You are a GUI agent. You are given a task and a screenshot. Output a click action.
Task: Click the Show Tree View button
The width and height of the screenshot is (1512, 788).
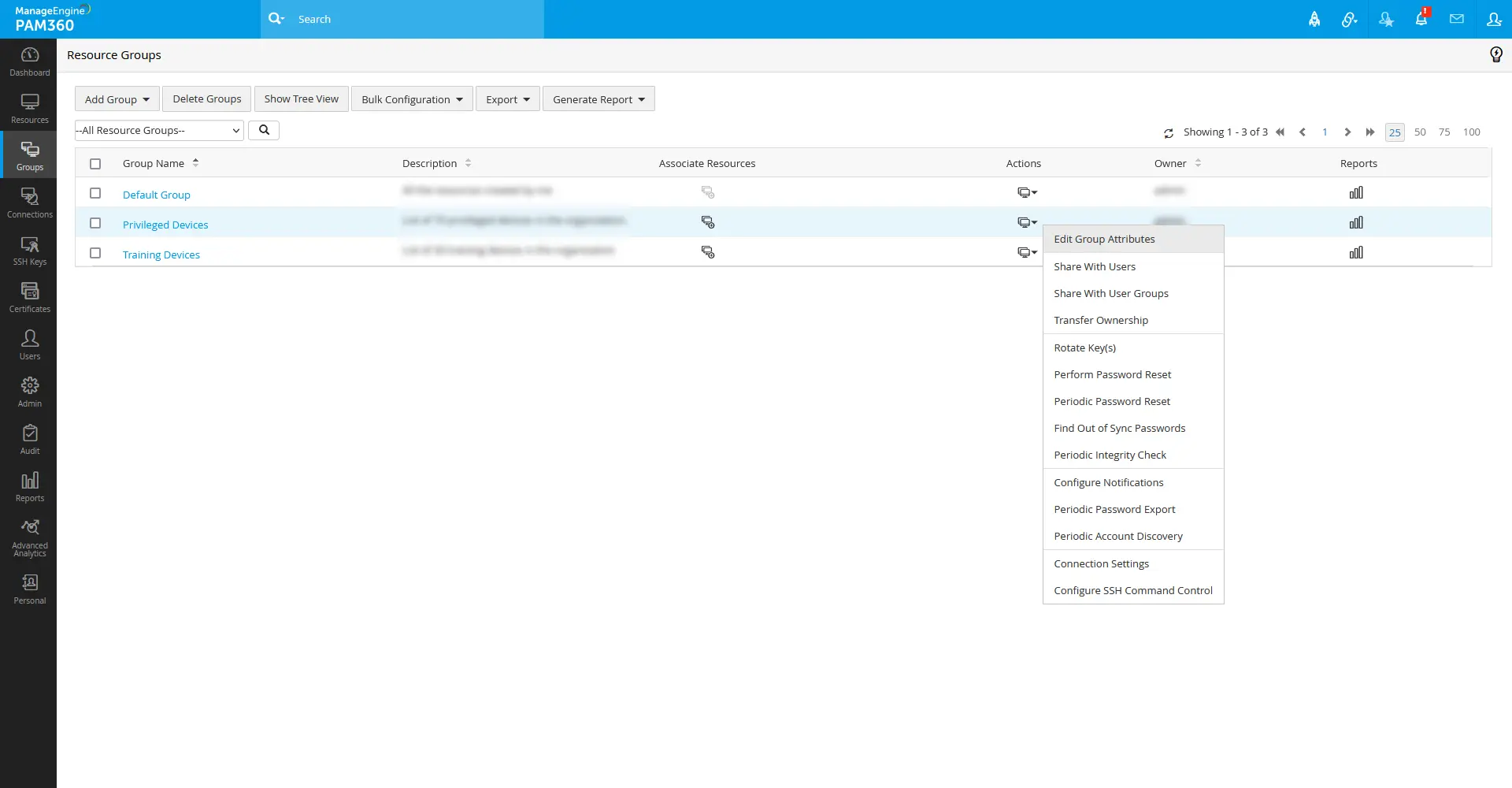coord(301,99)
